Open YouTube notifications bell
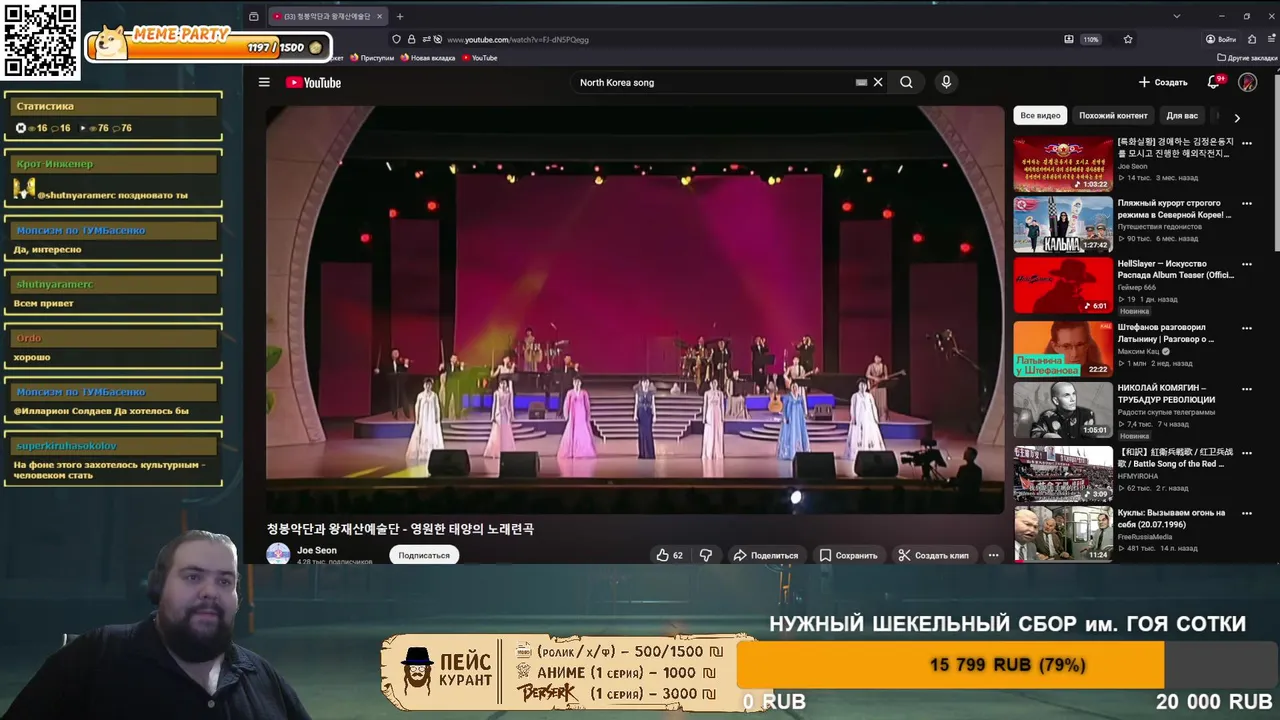 pyautogui.click(x=1213, y=82)
